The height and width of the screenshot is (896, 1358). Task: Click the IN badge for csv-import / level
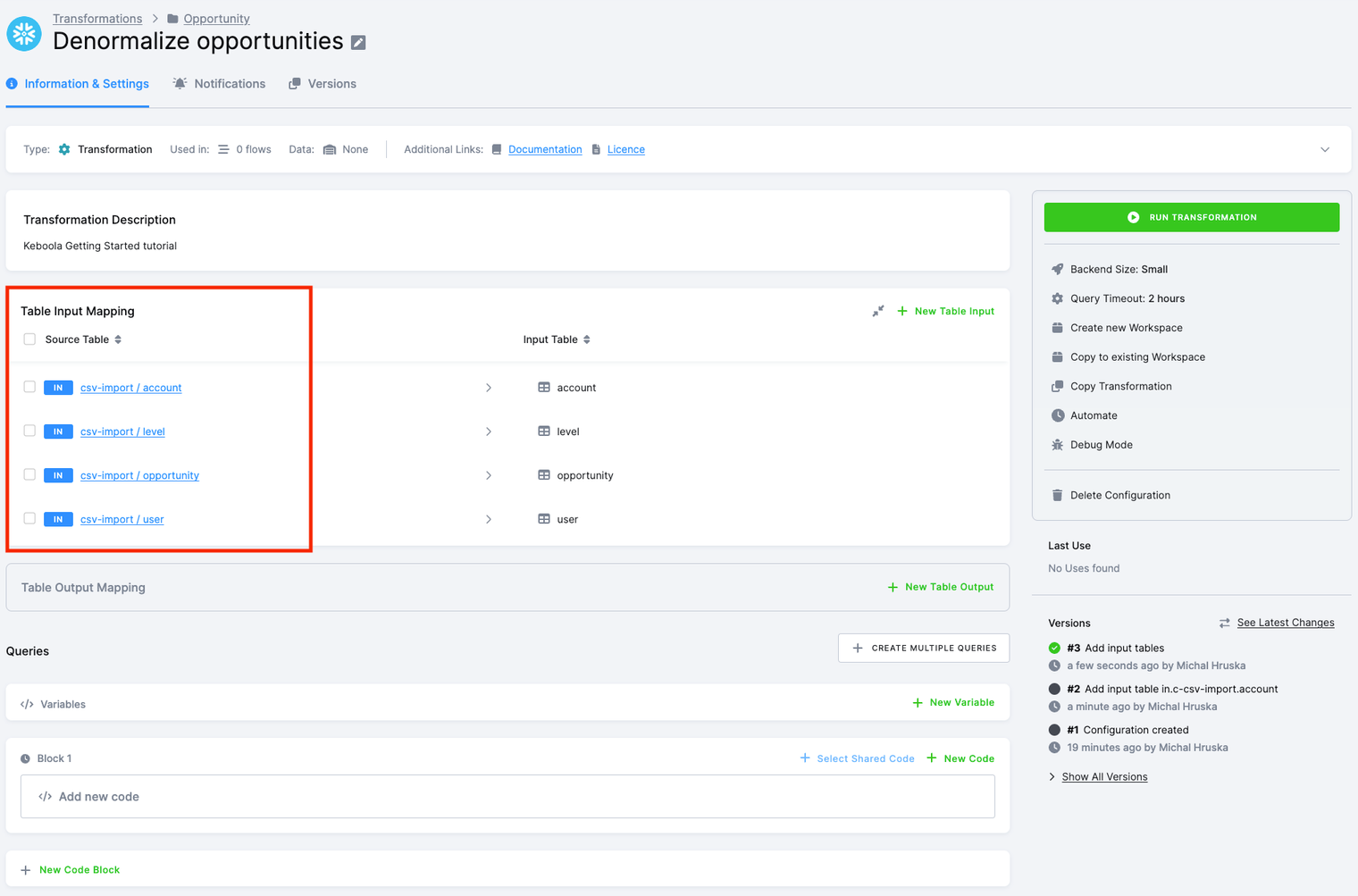click(58, 431)
